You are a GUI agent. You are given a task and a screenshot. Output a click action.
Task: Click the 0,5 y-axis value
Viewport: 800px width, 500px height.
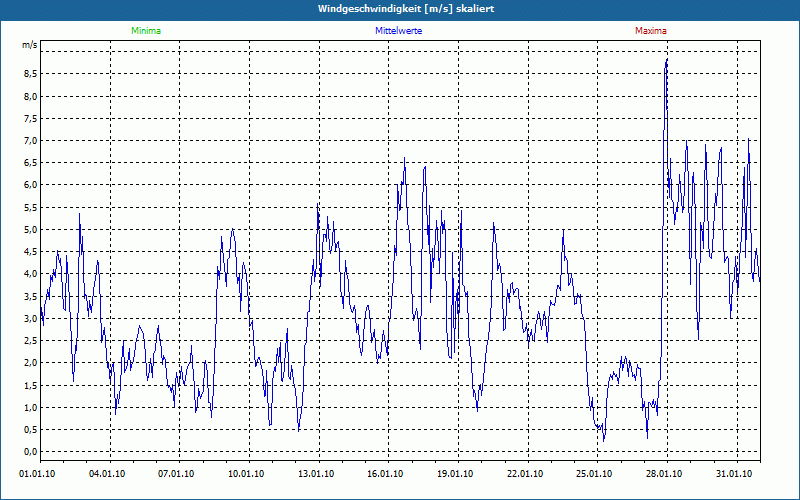30,430
